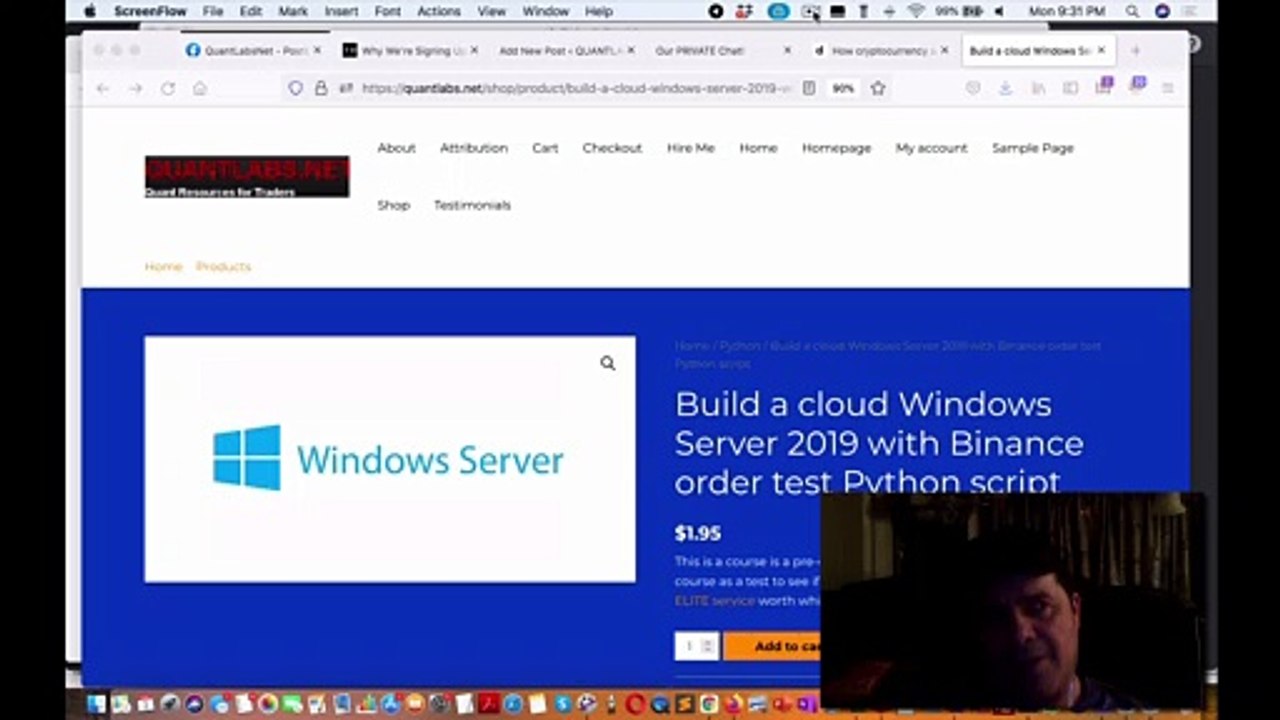
Task: Open the Testimonials page
Action: click(x=472, y=205)
